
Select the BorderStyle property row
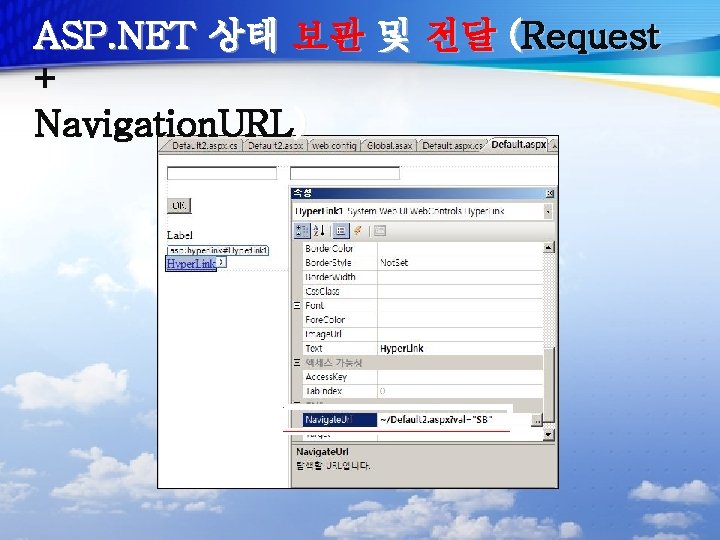pos(422,263)
